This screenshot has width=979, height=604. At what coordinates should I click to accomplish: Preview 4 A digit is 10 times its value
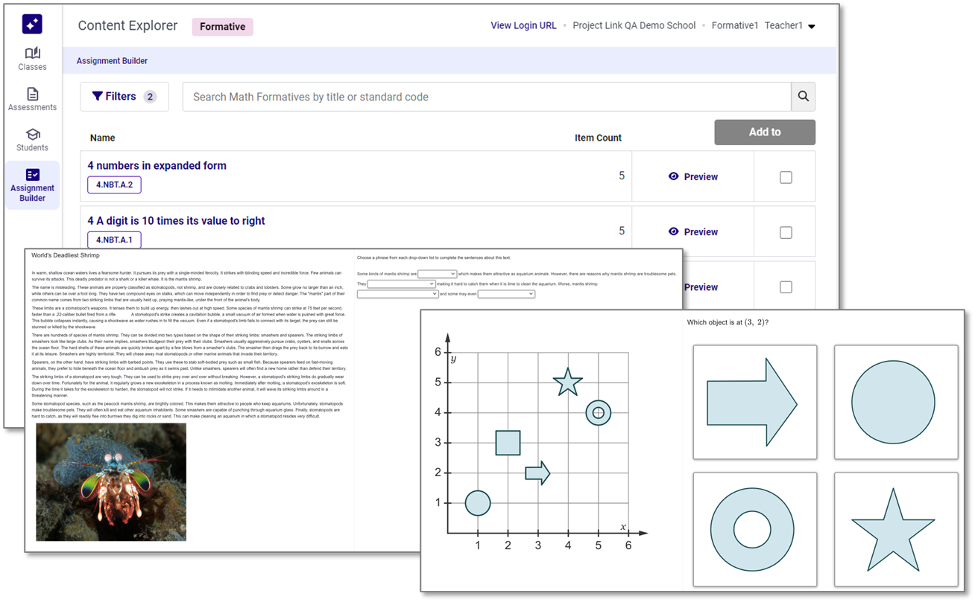click(693, 232)
